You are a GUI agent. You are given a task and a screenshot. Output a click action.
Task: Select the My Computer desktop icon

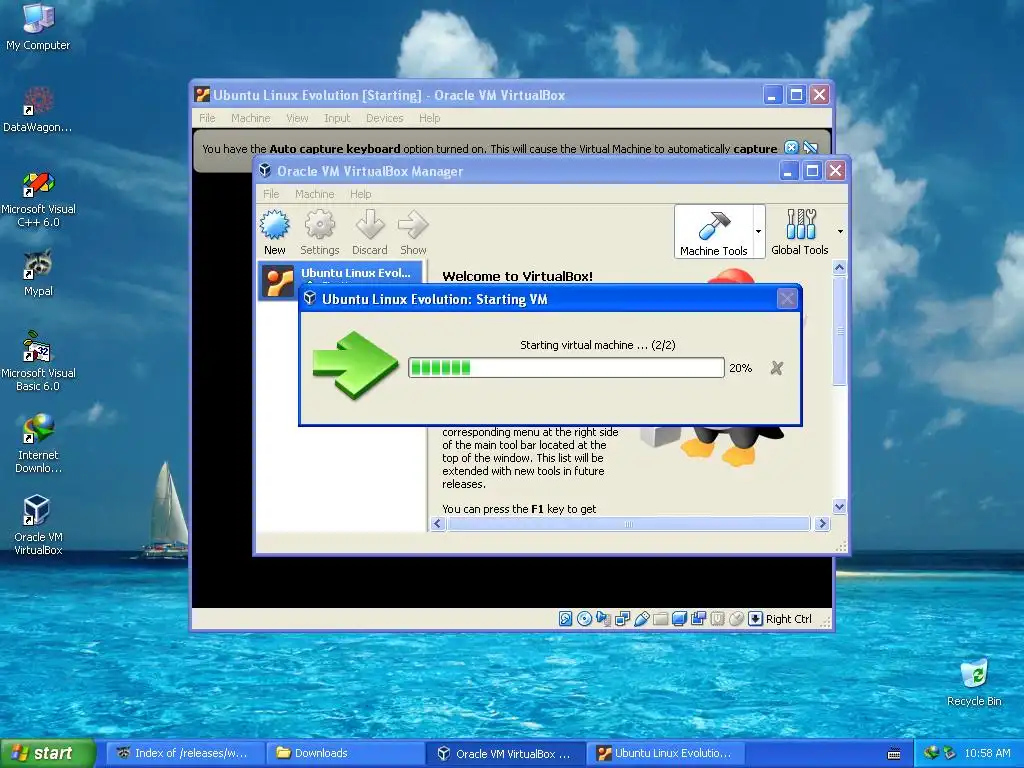pyautogui.click(x=38, y=27)
